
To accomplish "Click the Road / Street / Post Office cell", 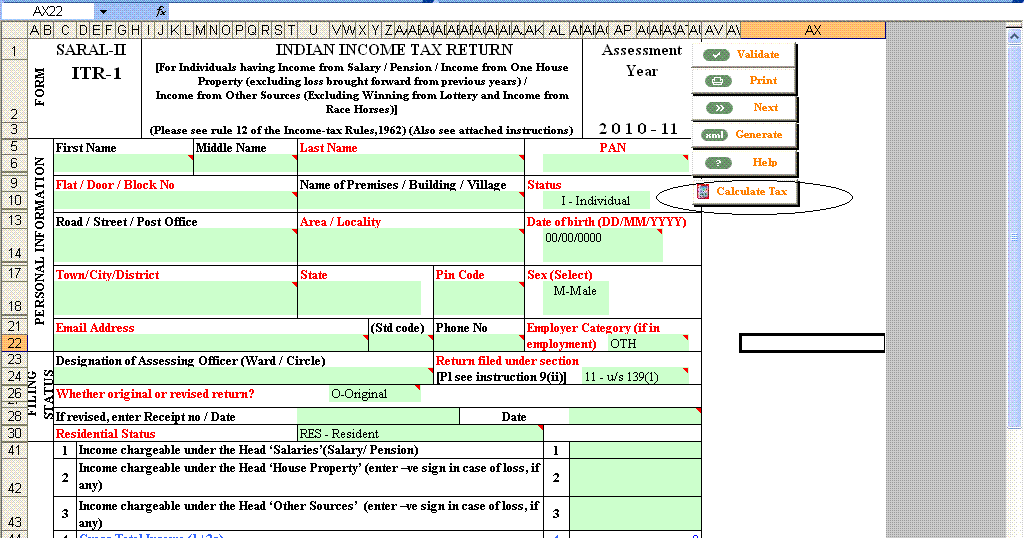I will (175, 245).
